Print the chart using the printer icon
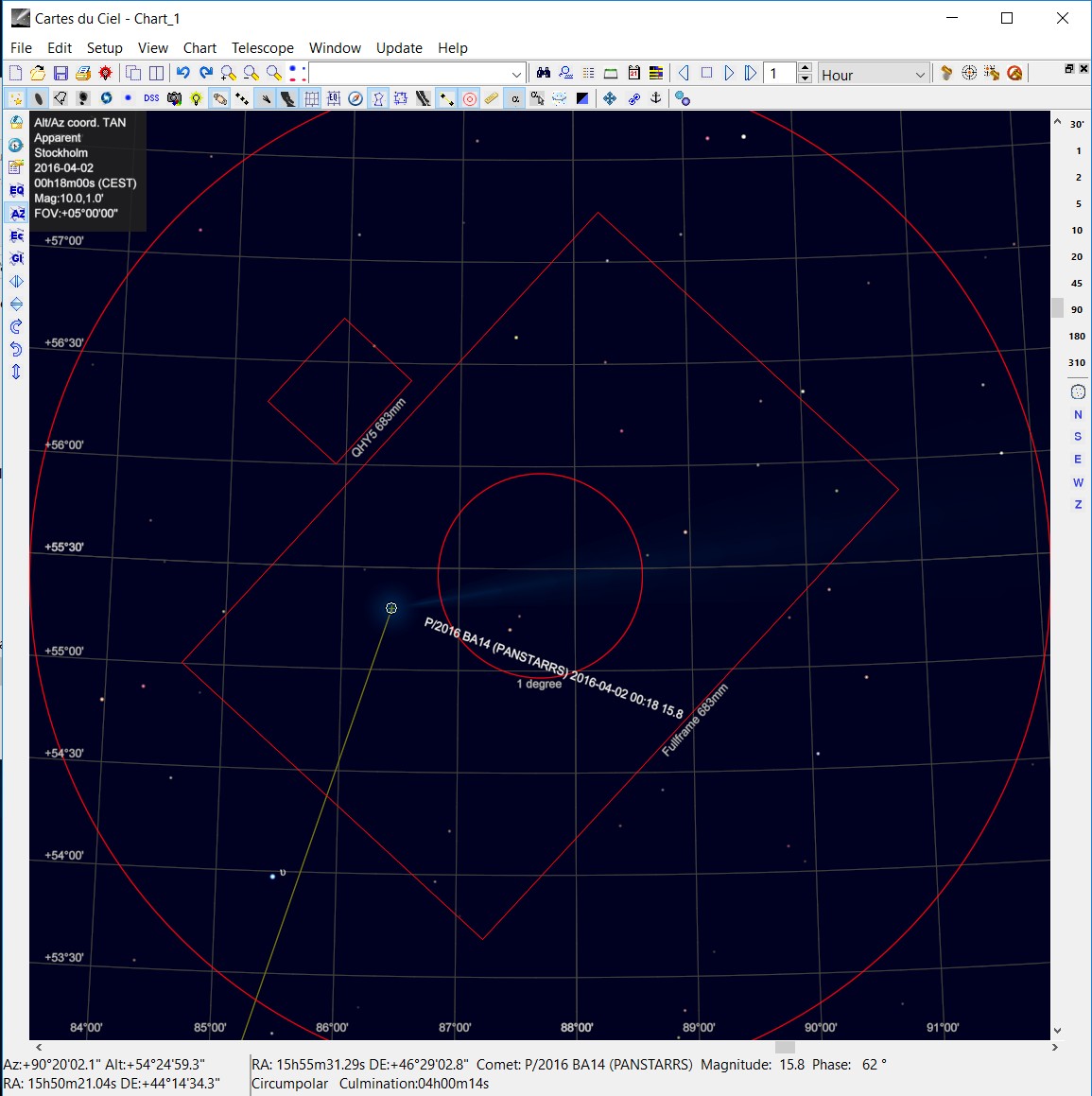Image resolution: width=1092 pixels, height=1096 pixels. coord(83,74)
